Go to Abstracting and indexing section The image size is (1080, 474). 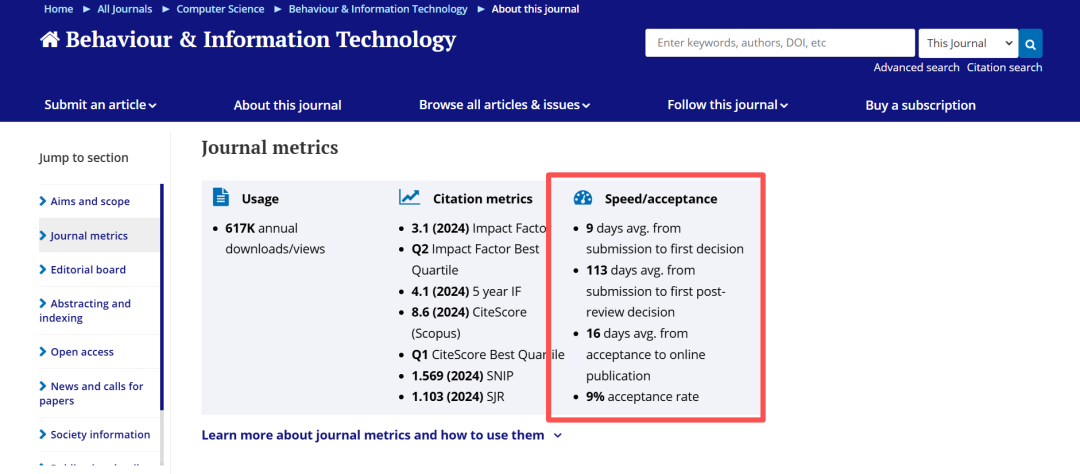pyautogui.click(x=90, y=310)
